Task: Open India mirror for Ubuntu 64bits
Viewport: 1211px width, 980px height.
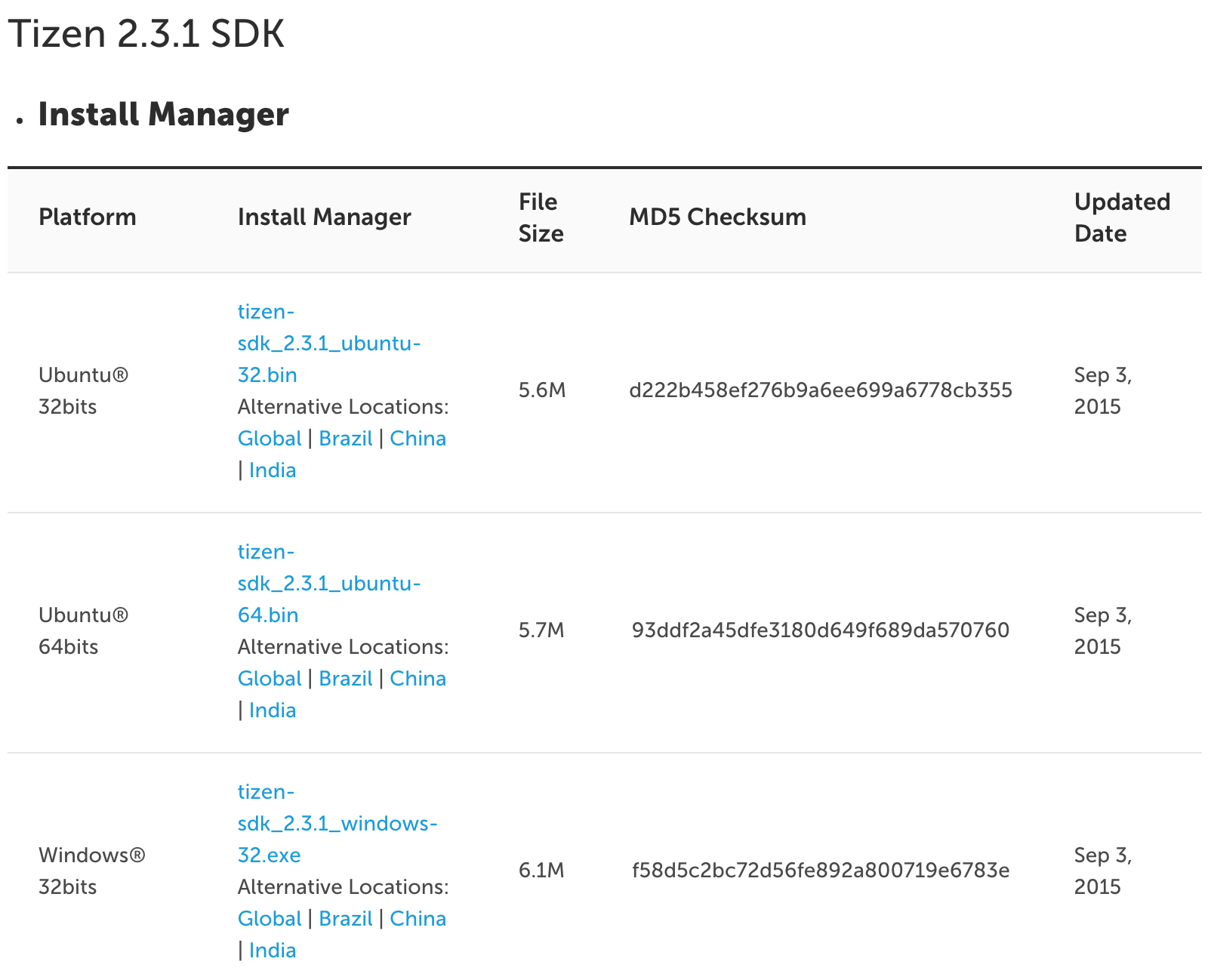Action: [x=273, y=710]
